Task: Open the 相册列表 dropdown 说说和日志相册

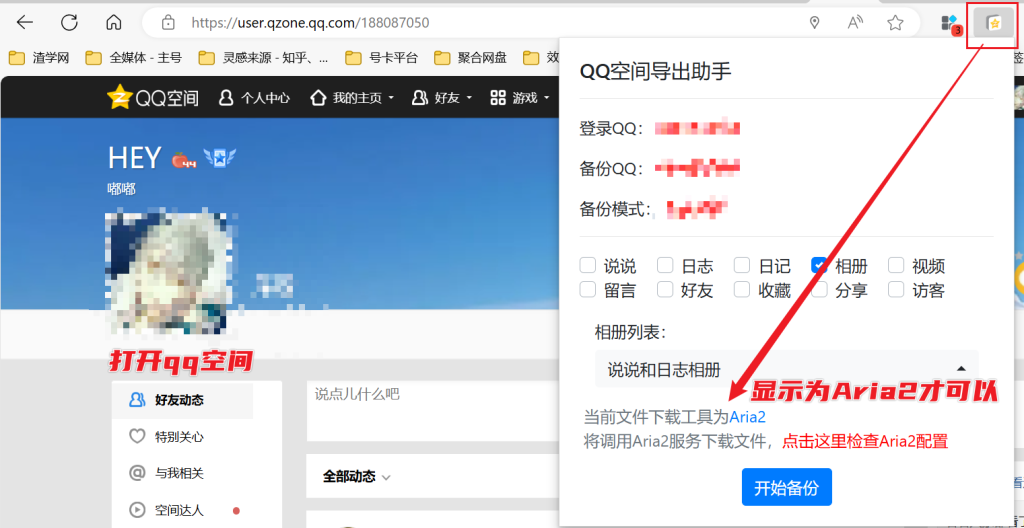Action: tap(786, 369)
